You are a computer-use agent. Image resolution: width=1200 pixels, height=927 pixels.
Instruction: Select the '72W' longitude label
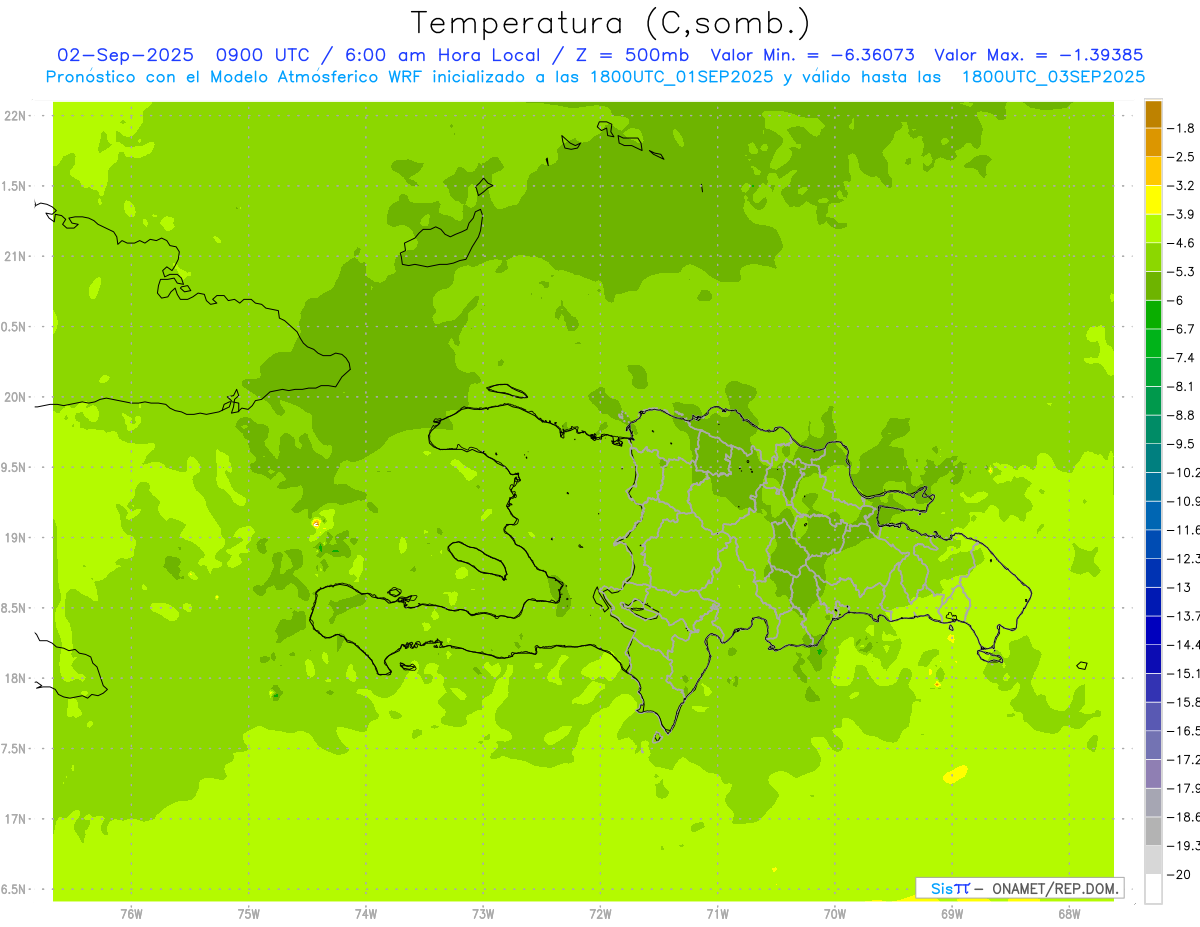[x=600, y=913]
